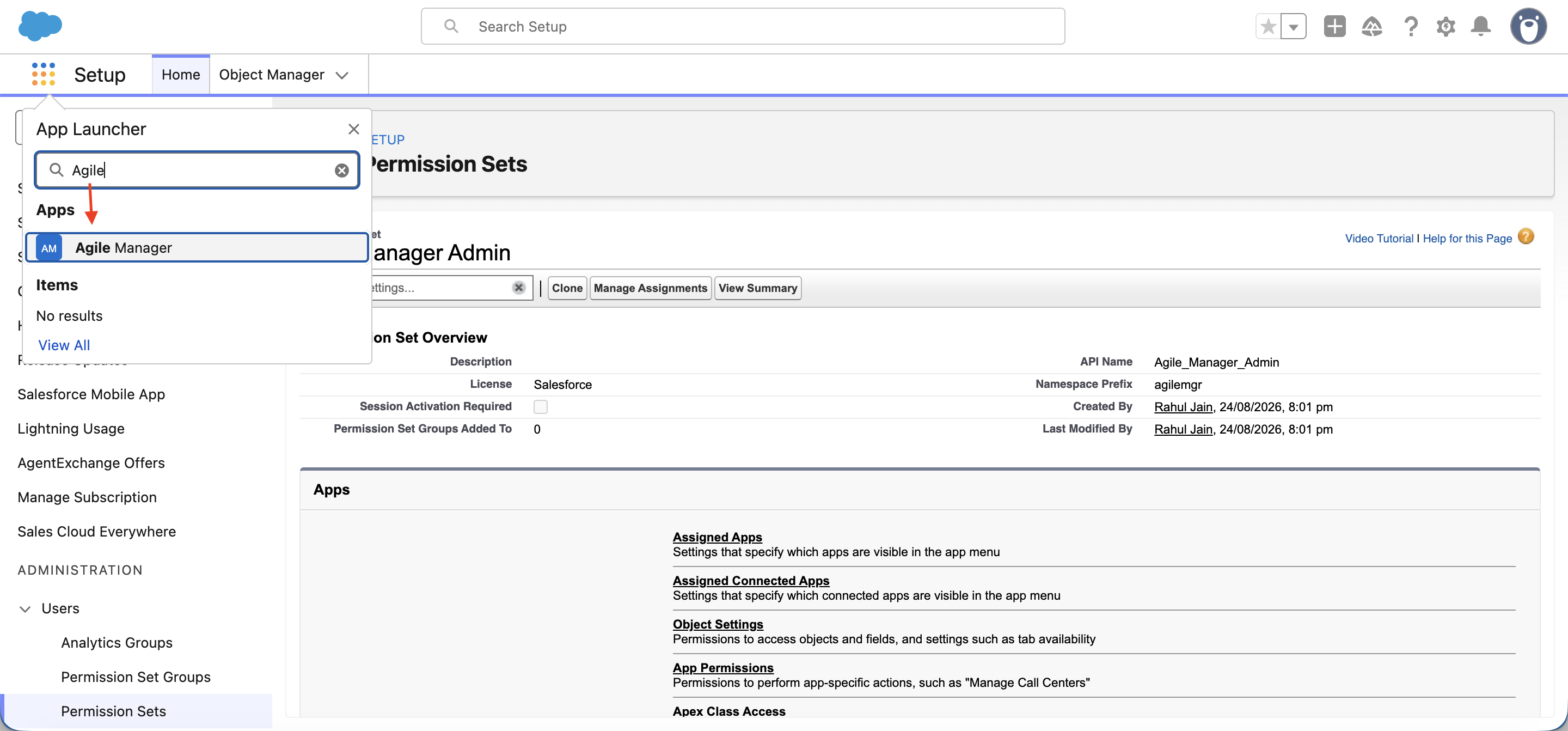Open the App Launcher dots icon
Screen dimensions: 1568x731
click(x=43, y=74)
